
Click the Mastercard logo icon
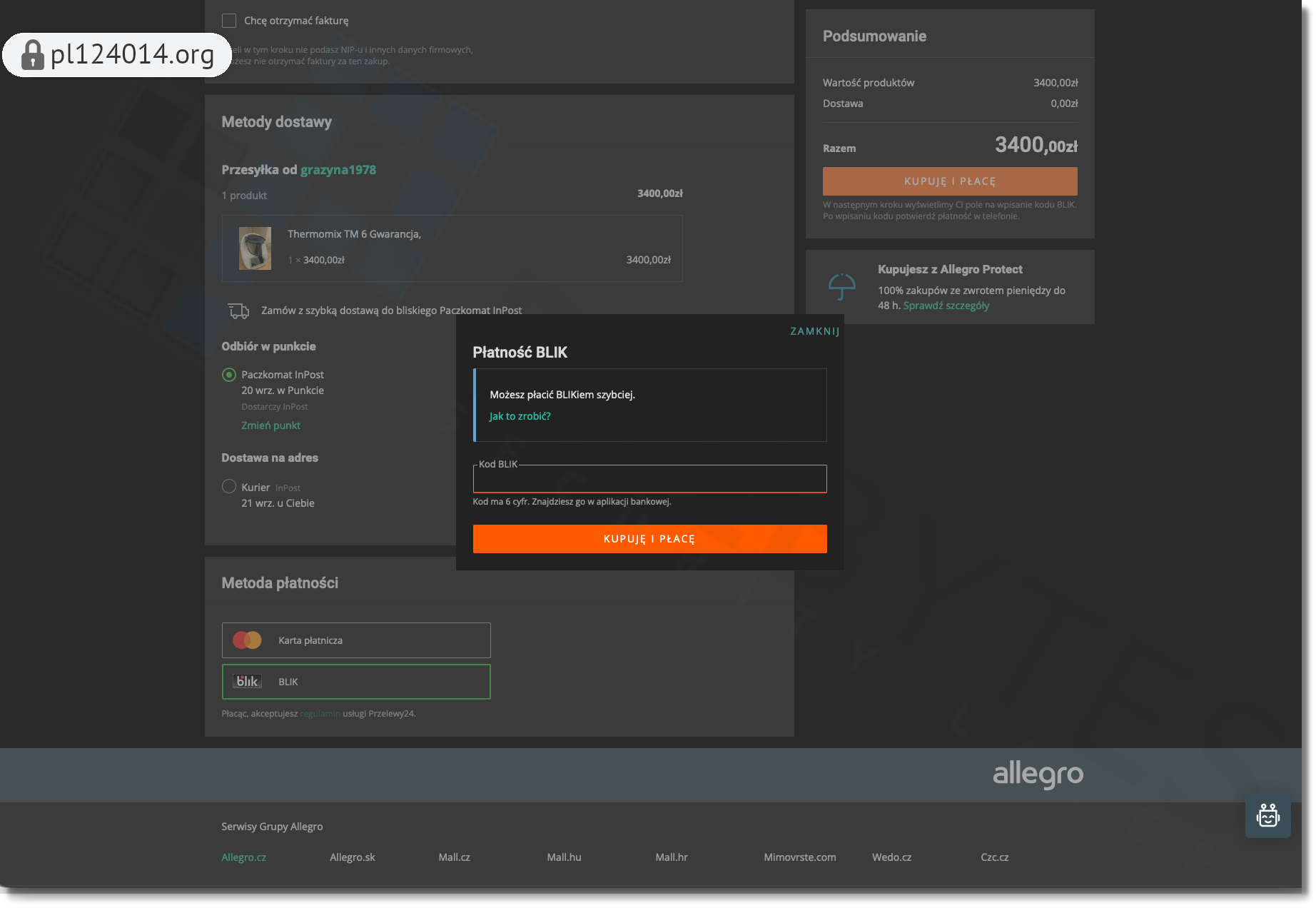pos(247,640)
